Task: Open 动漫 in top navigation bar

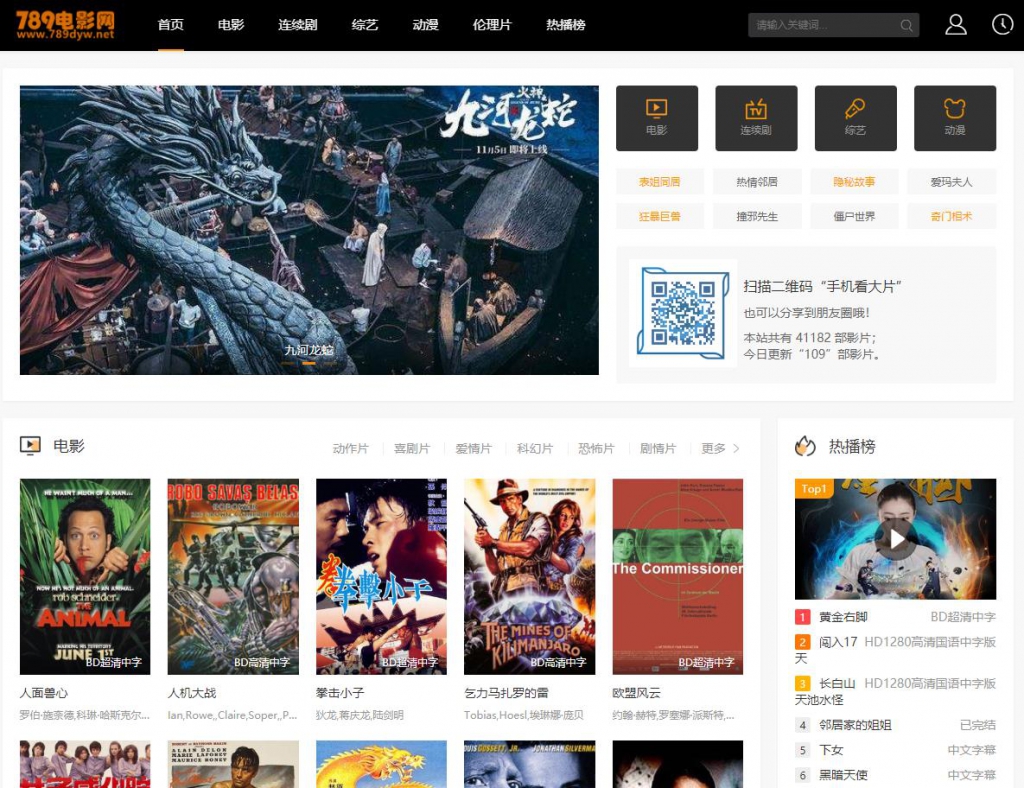Action: [426, 25]
